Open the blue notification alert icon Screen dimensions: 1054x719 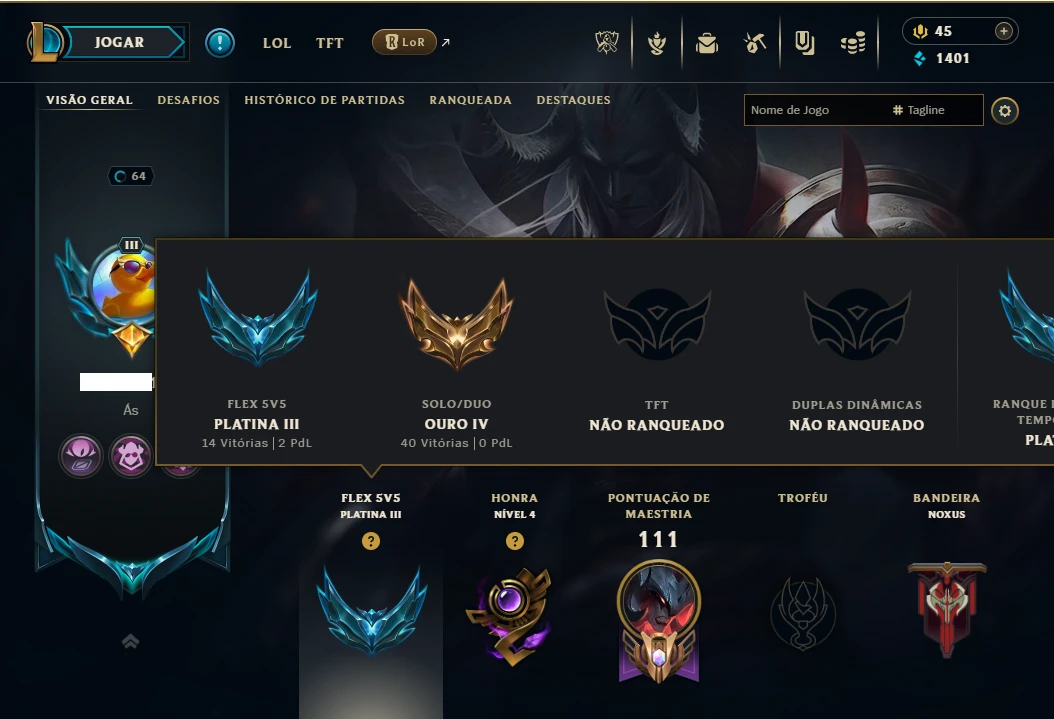coord(220,42)
